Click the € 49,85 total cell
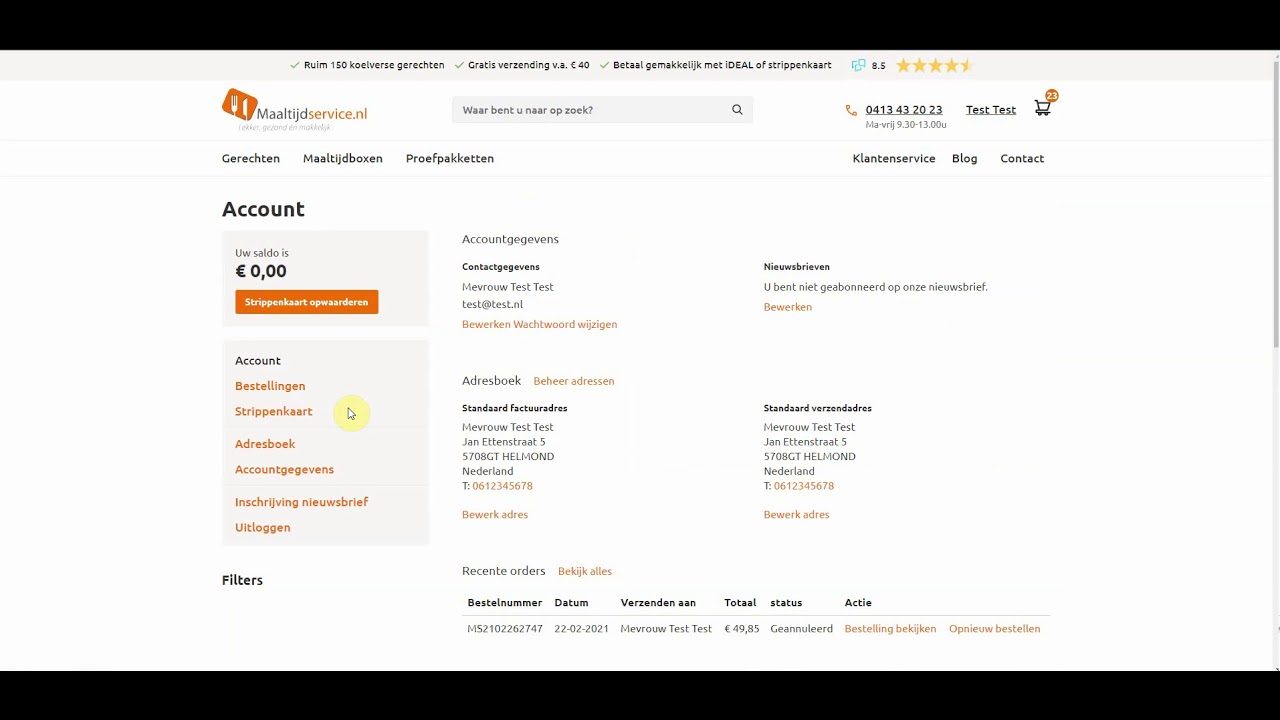The height and width of the screenshot is (720, 1280). point(742,629)
